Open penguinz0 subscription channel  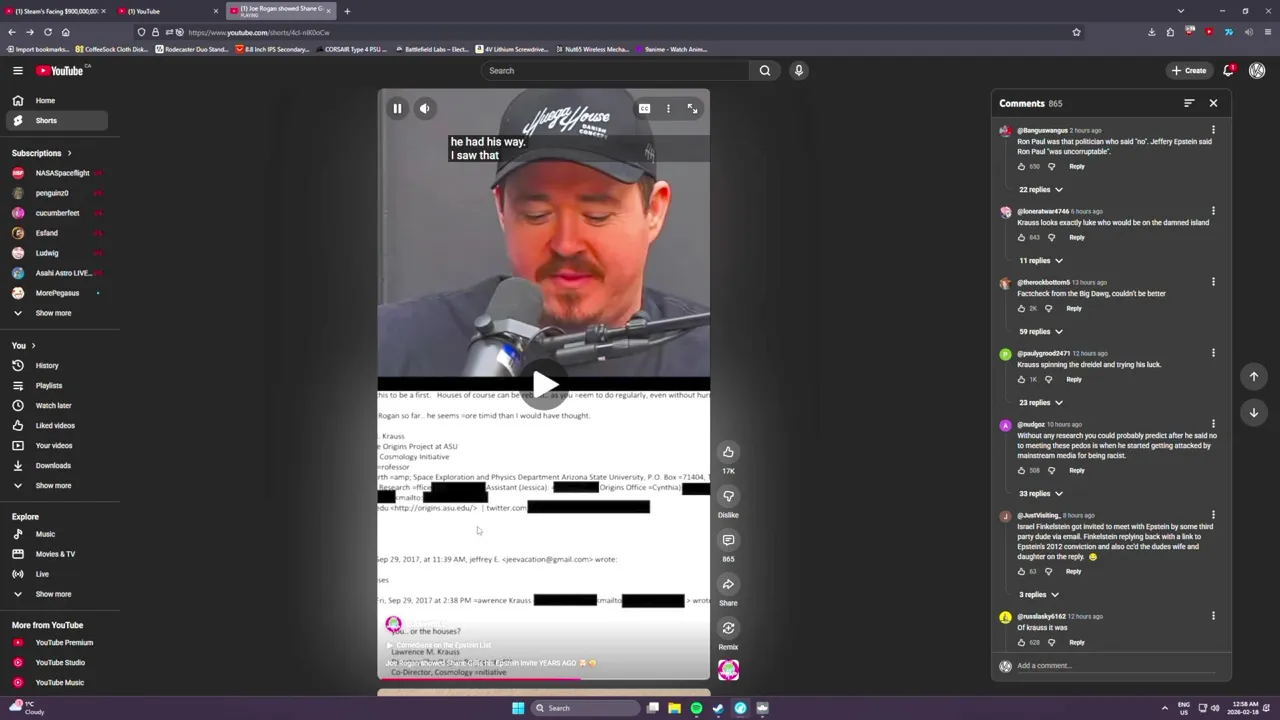(x=57, y=193)
